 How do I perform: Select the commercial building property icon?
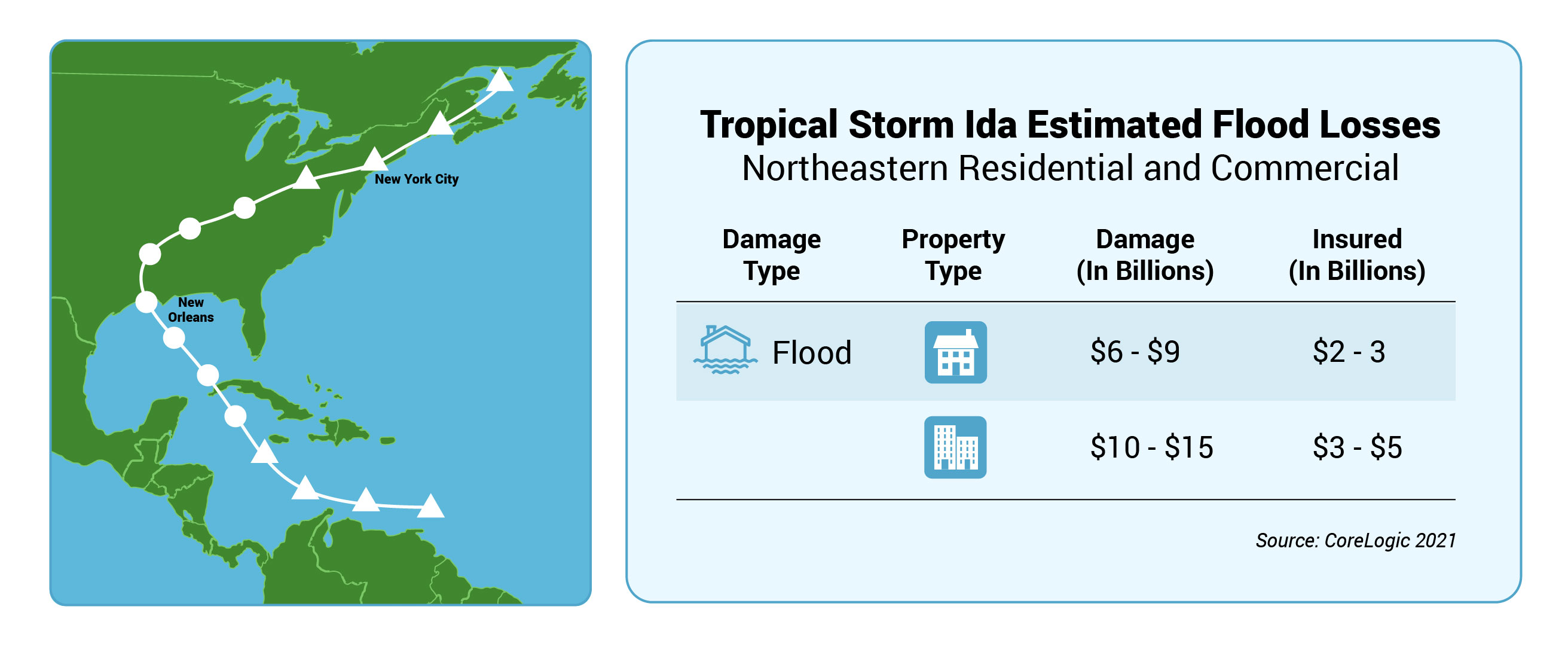click(955, 447)
